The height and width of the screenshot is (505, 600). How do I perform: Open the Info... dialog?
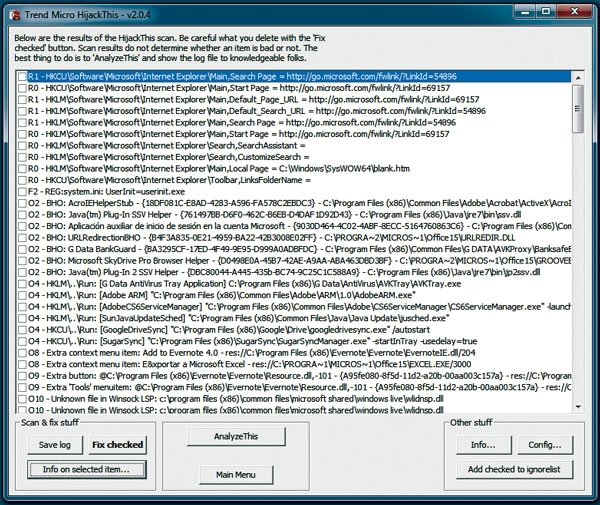click(x=483, y=445)
